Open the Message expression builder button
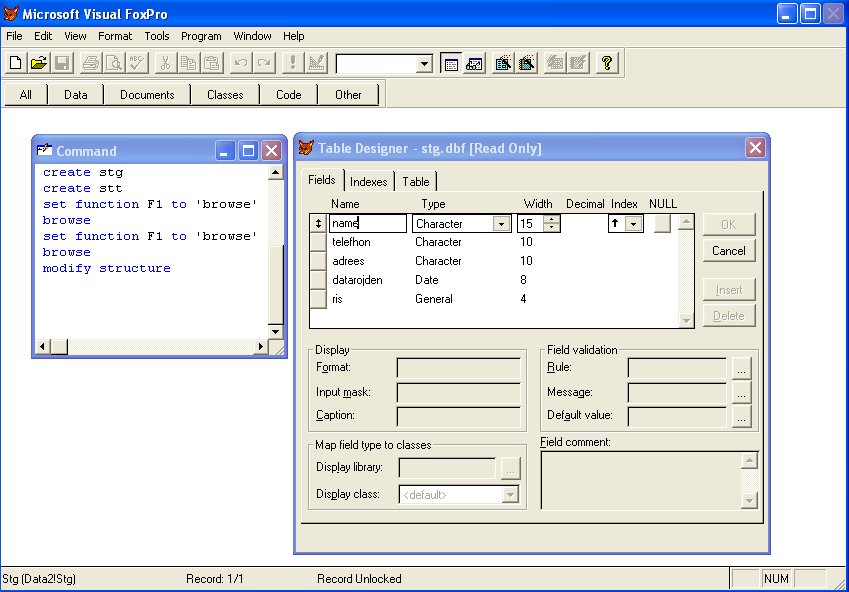849x592 pixels. [741, 393]
